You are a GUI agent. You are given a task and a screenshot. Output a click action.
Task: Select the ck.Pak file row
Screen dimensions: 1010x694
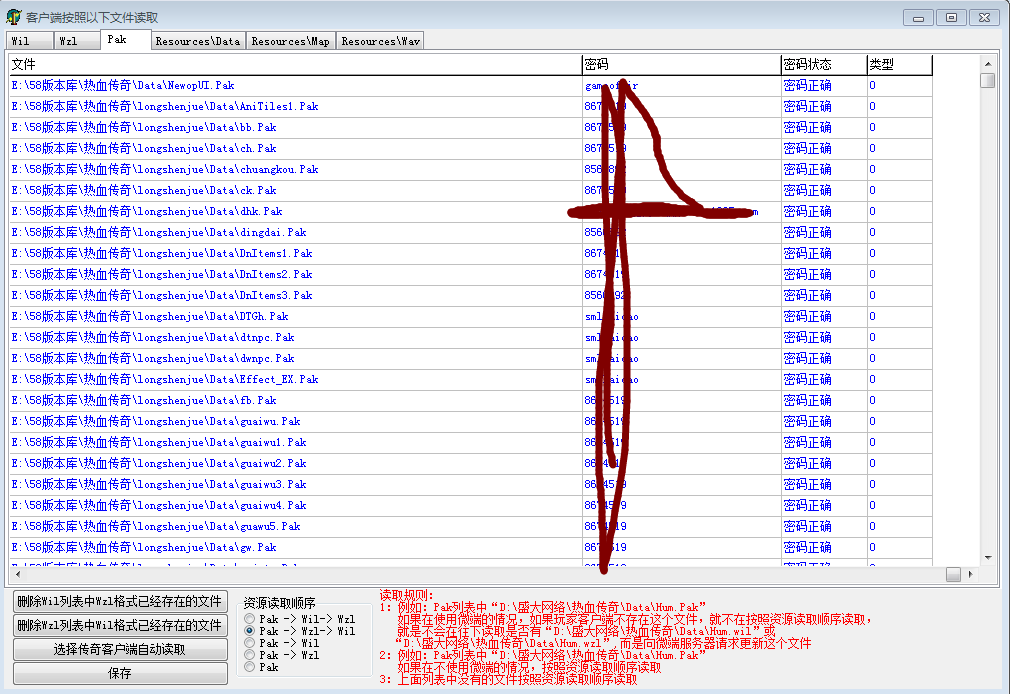tap(471, 191)
